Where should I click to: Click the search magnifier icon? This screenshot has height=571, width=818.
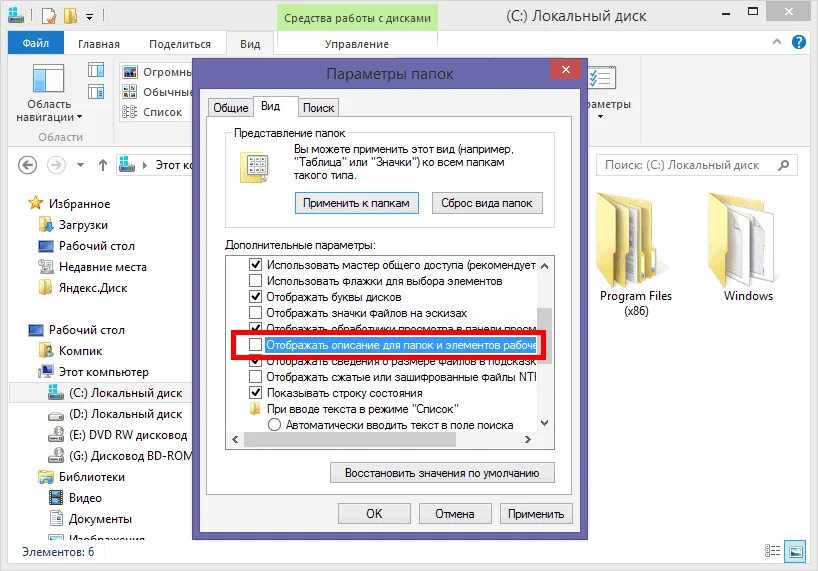pyautogui.click(x=784, y=165)
